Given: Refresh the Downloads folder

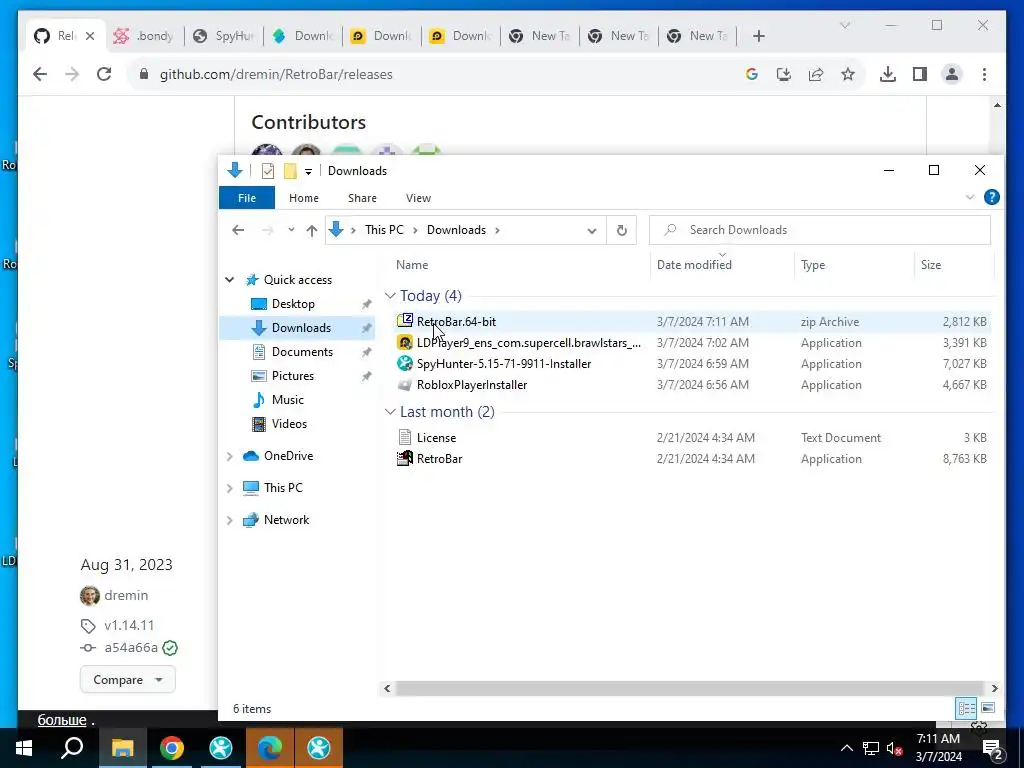Looking at the screenshot, I should click(622, 230).
